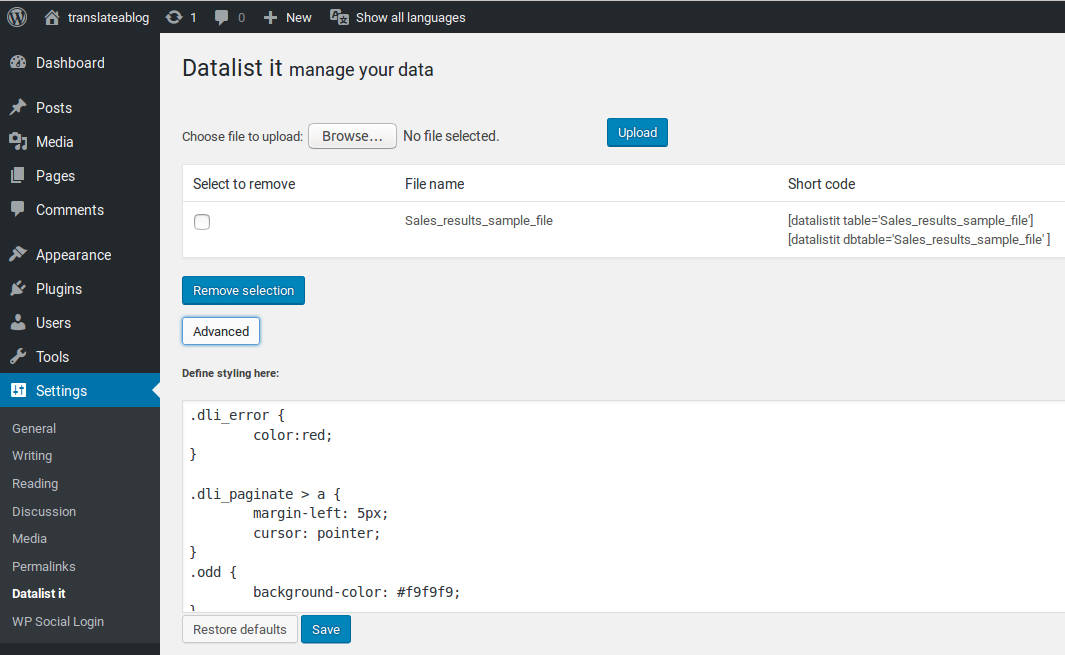Open the updates circular arrows icon
This screenshot has width=1065, height=655.
click(x=174, y=17)
